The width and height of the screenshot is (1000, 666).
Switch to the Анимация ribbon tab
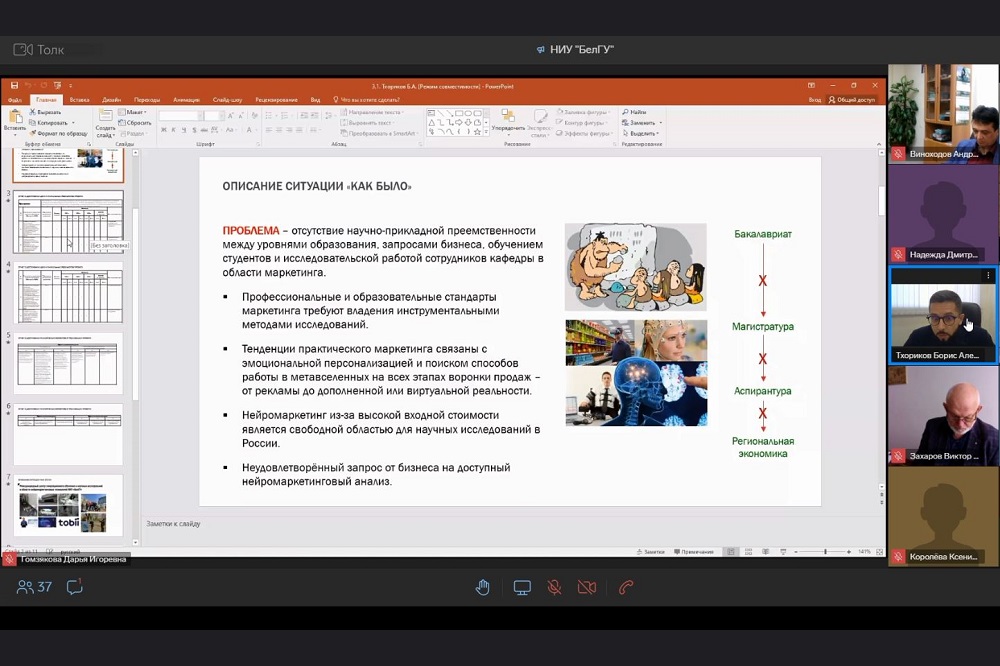tap(186, 100)
